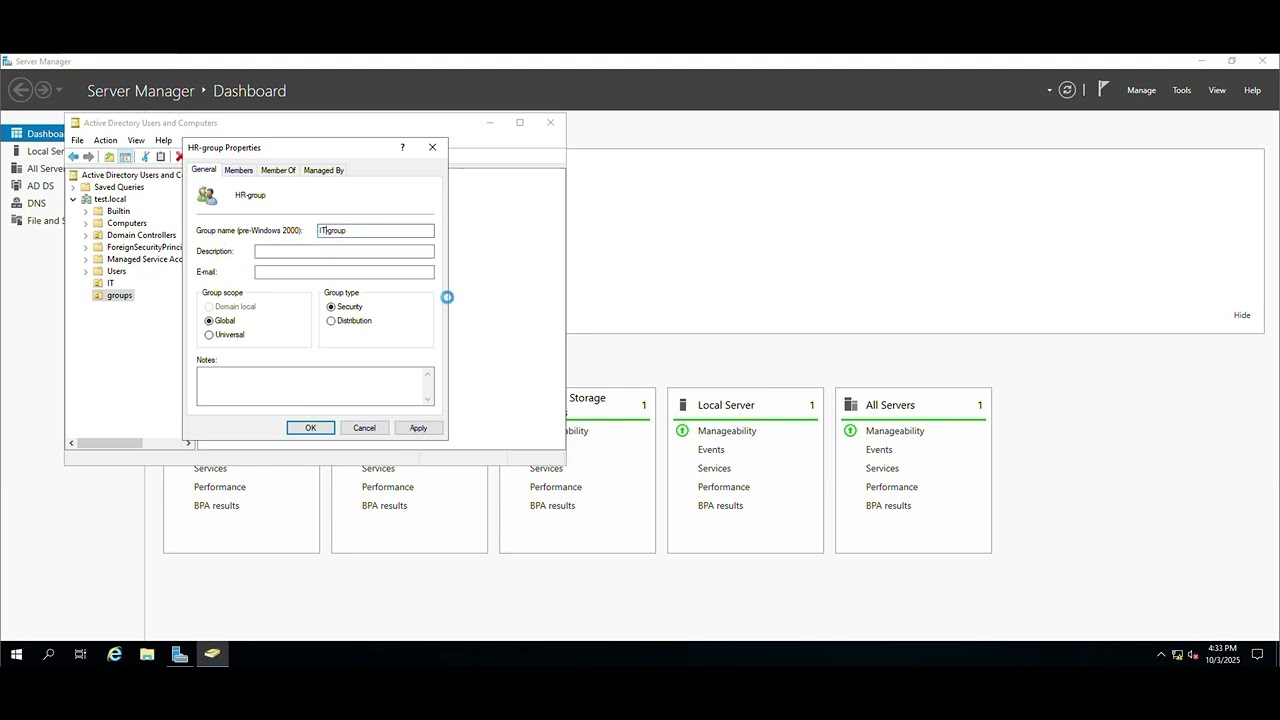
Task: Click Apply button
Action: 418,428
